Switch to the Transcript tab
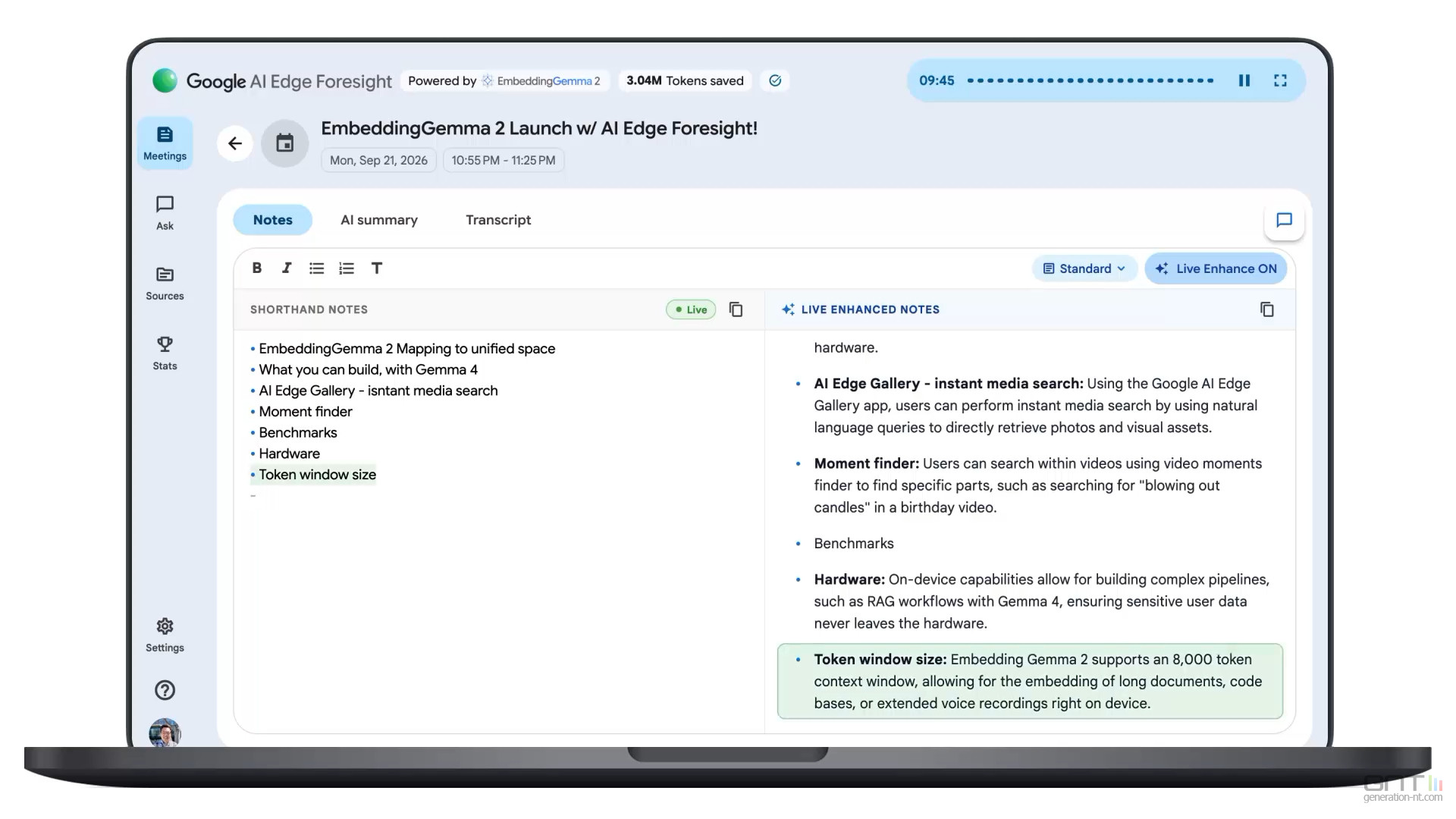Screen dimensions: 1456x819 (x=498, y=220)
